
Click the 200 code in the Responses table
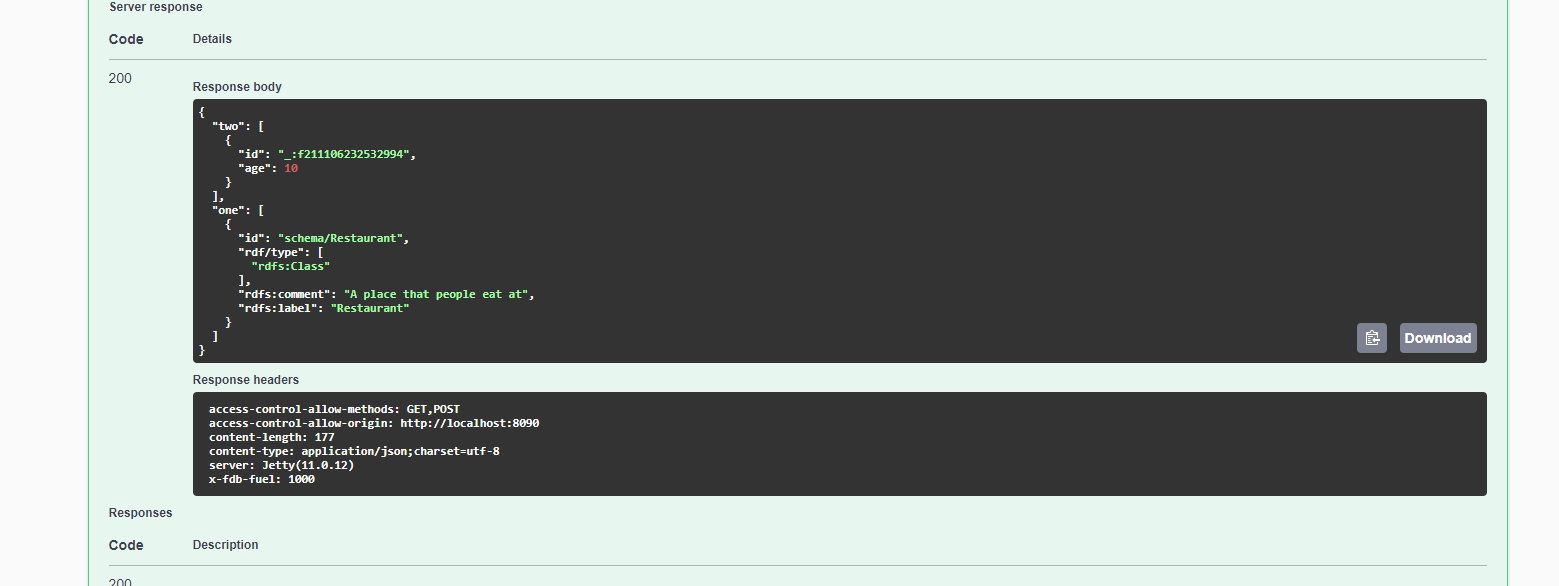click(119, 582)
